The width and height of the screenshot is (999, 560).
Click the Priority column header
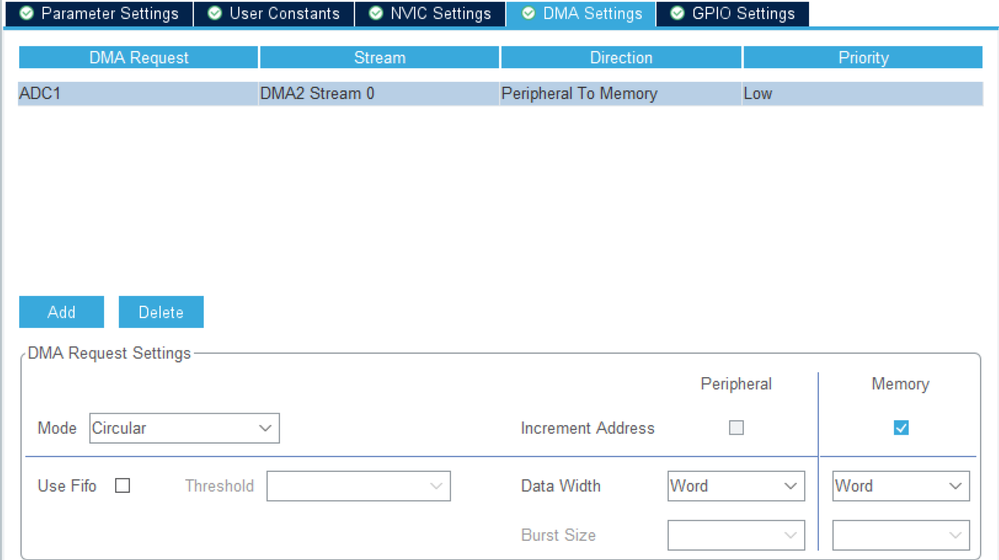(x=863, y=57)
